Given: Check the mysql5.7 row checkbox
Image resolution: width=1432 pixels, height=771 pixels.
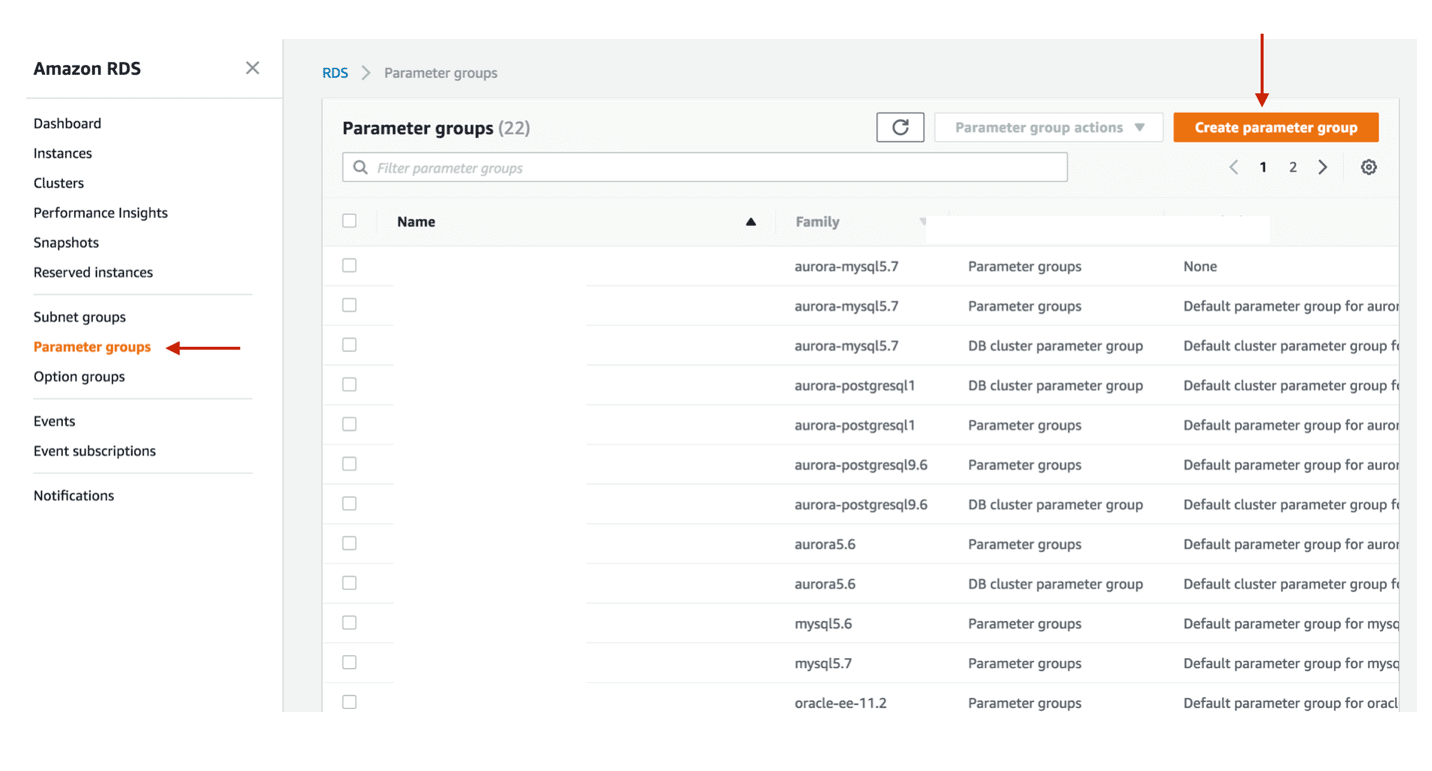Looking at the screenshot, I should (349, 662).
